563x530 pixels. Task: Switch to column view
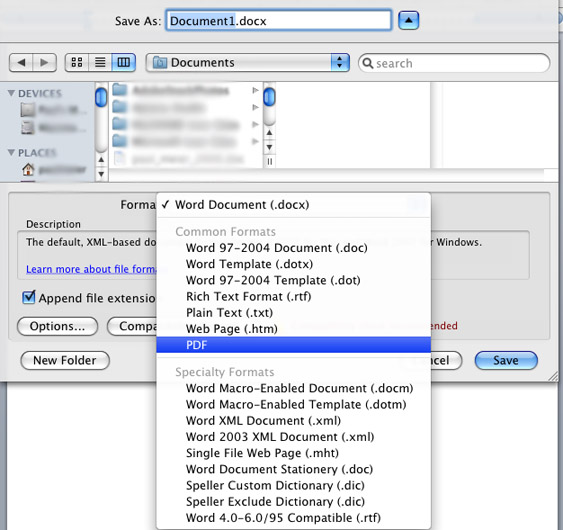(124, 63)
